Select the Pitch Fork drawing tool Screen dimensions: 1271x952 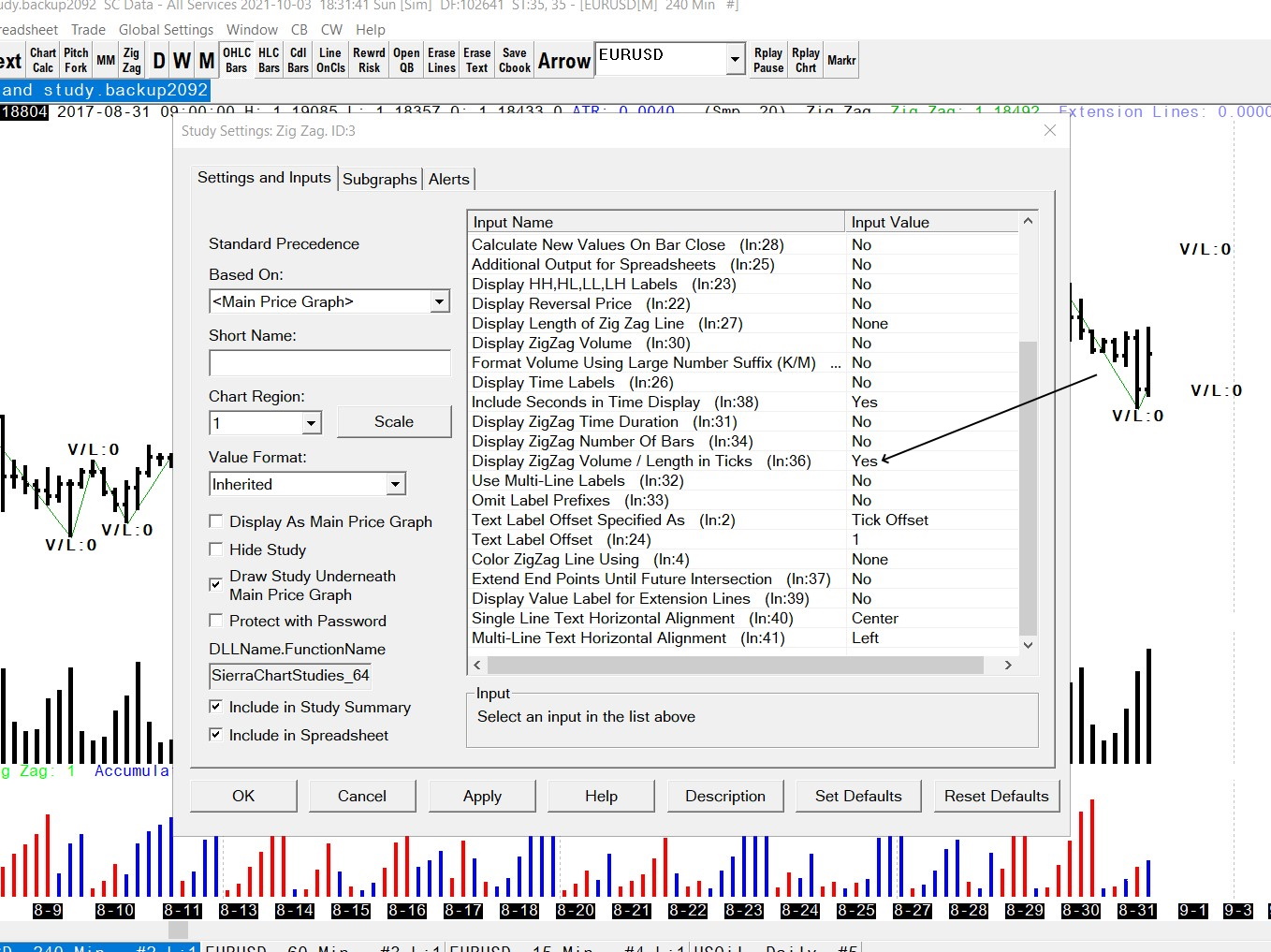tap(76, 60)
